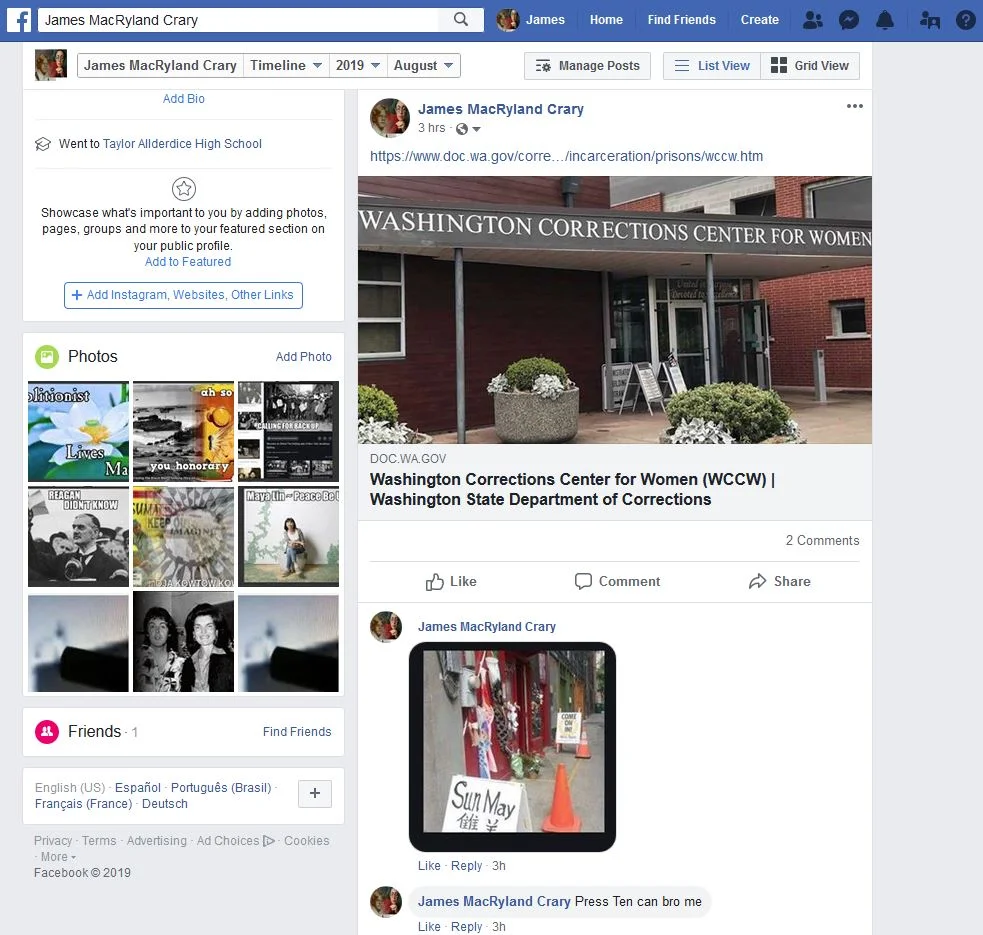This screenshot has width=983, height=935.
Task: Click the post author's avatar picture
Action: (x=390, y=118)
